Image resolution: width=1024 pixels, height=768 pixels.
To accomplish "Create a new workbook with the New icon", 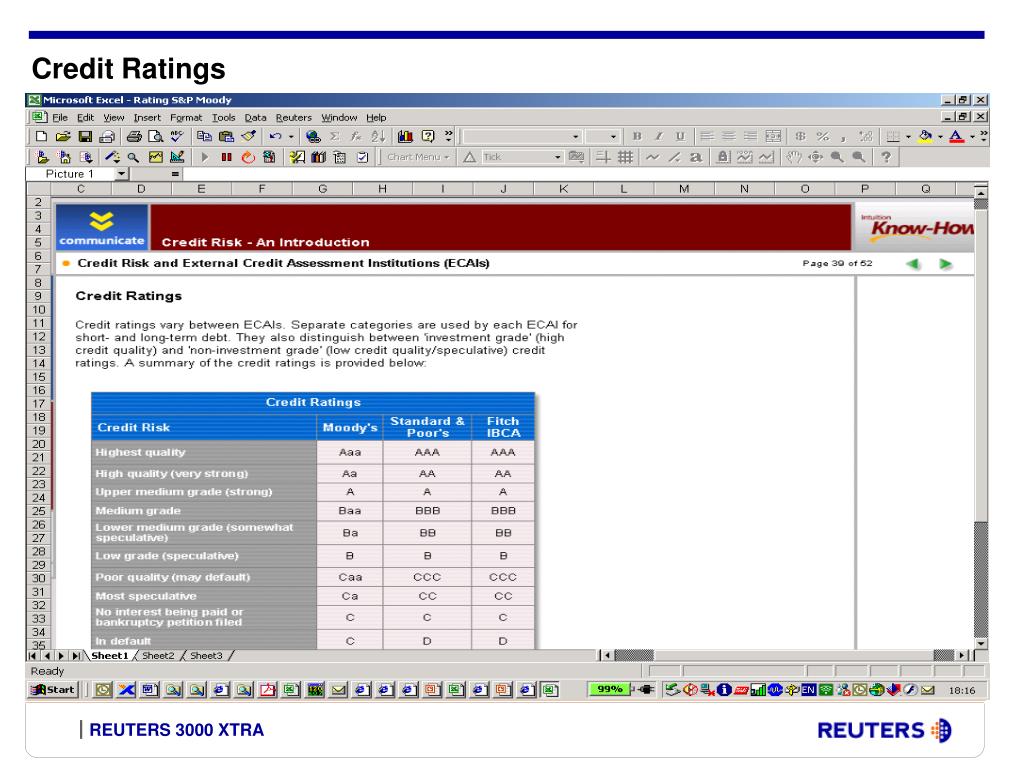I will click(x=41, y=136).
